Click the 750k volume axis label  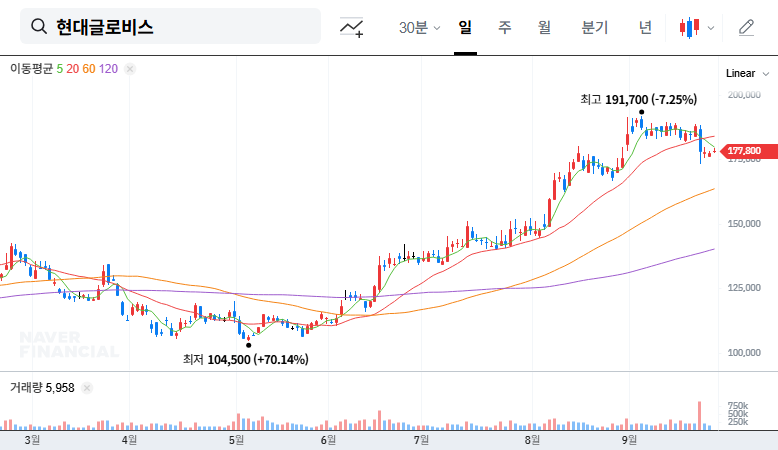738,406
